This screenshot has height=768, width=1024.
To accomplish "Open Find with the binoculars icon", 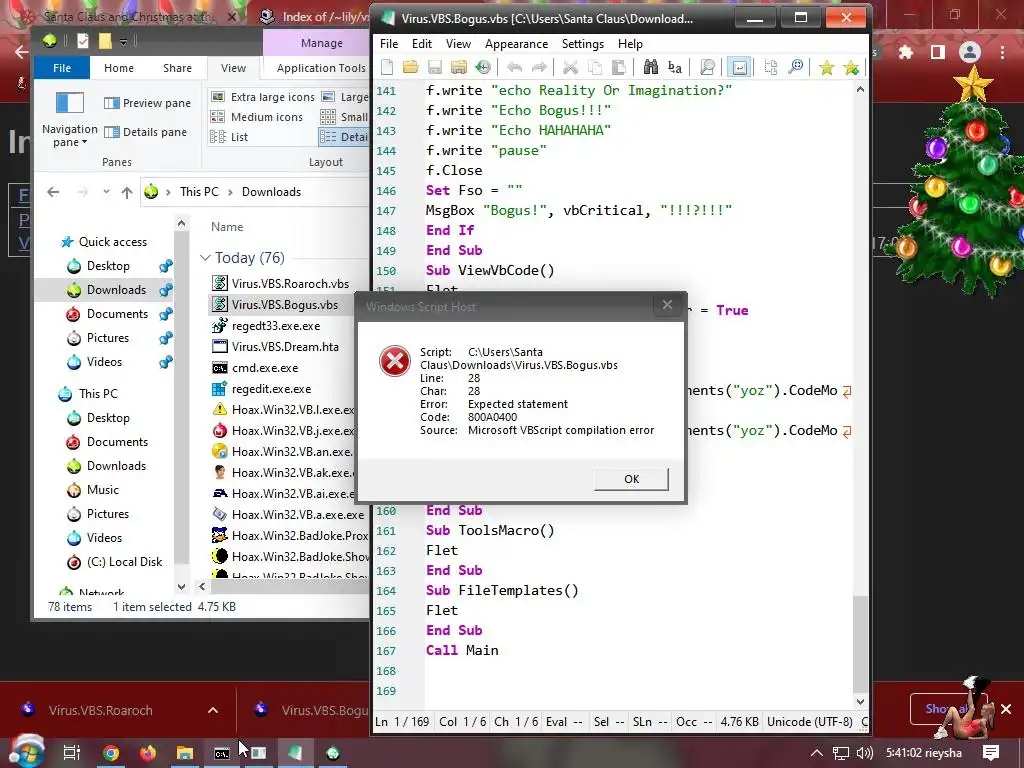I will coord(650,67).
